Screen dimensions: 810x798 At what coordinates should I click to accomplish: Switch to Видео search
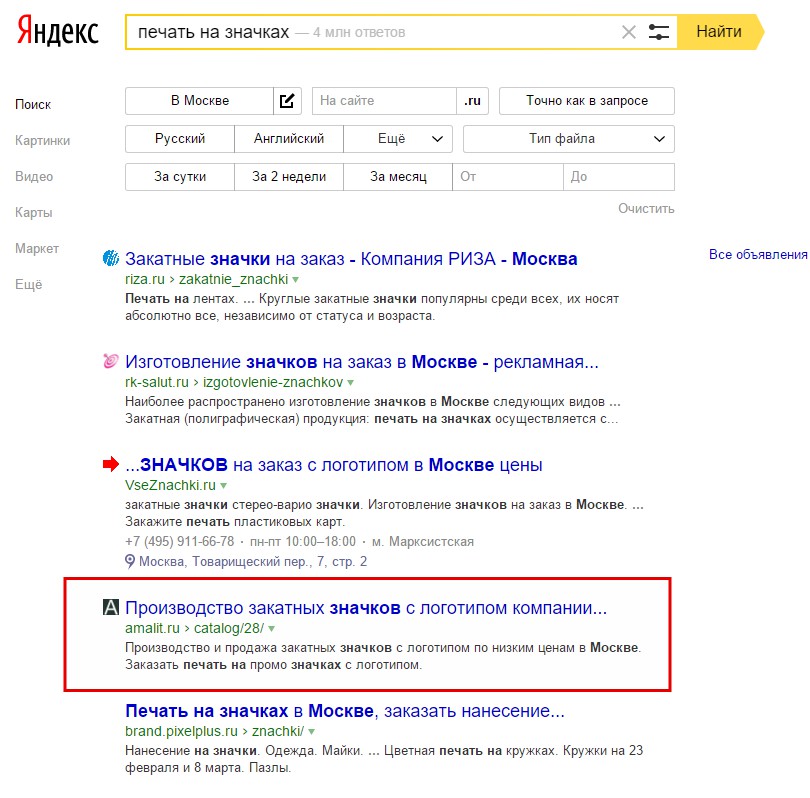[x=34, y=177]
